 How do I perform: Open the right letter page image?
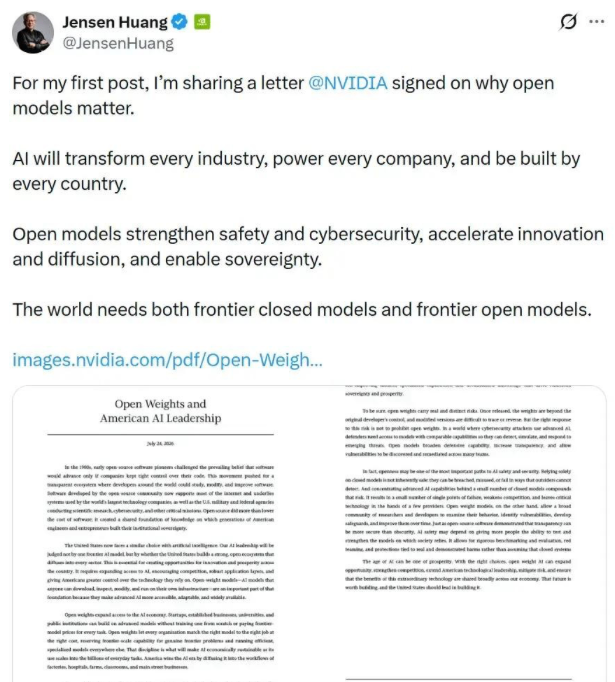pos(458,534)
